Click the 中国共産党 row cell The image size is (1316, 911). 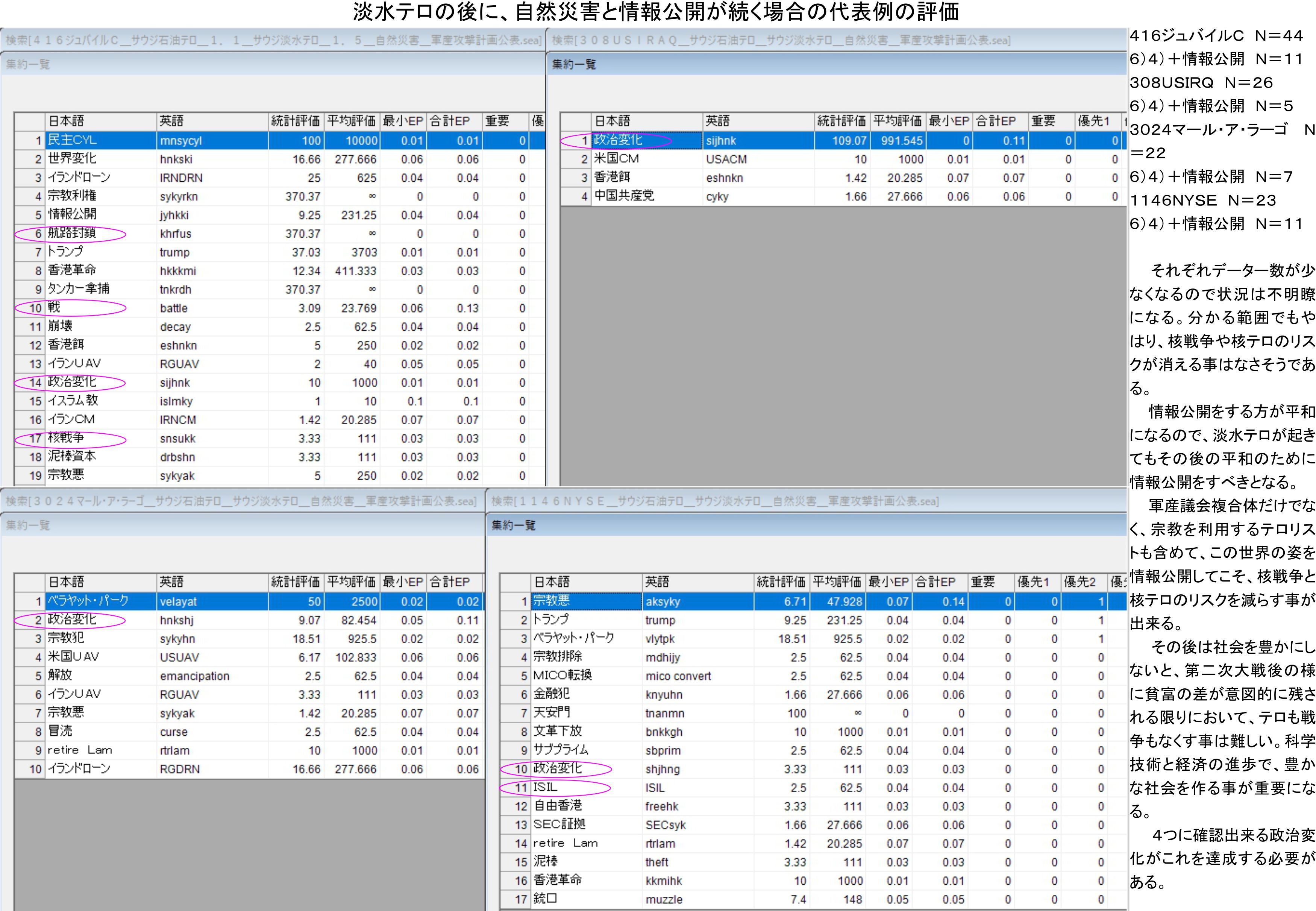[x=623, y=196]
